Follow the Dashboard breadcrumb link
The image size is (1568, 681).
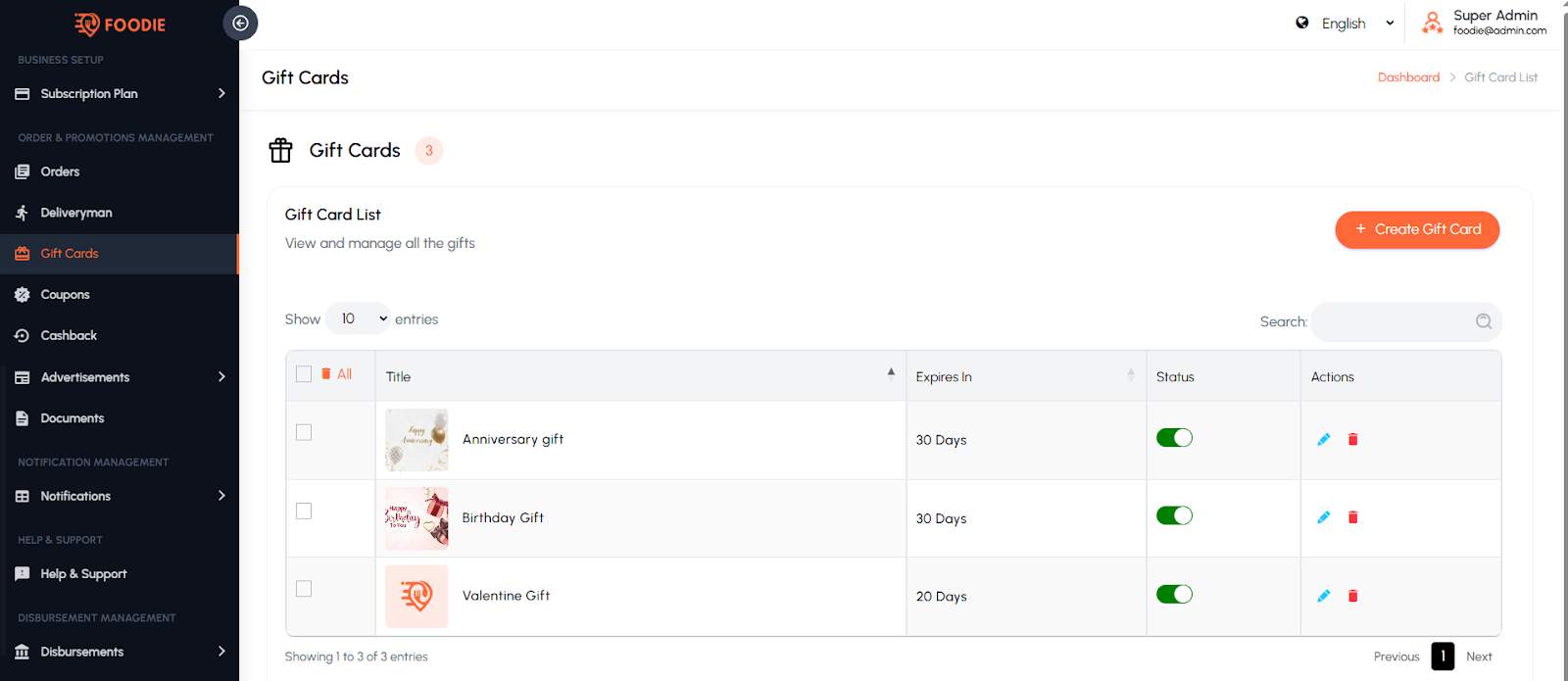(x=1407, y=77)
